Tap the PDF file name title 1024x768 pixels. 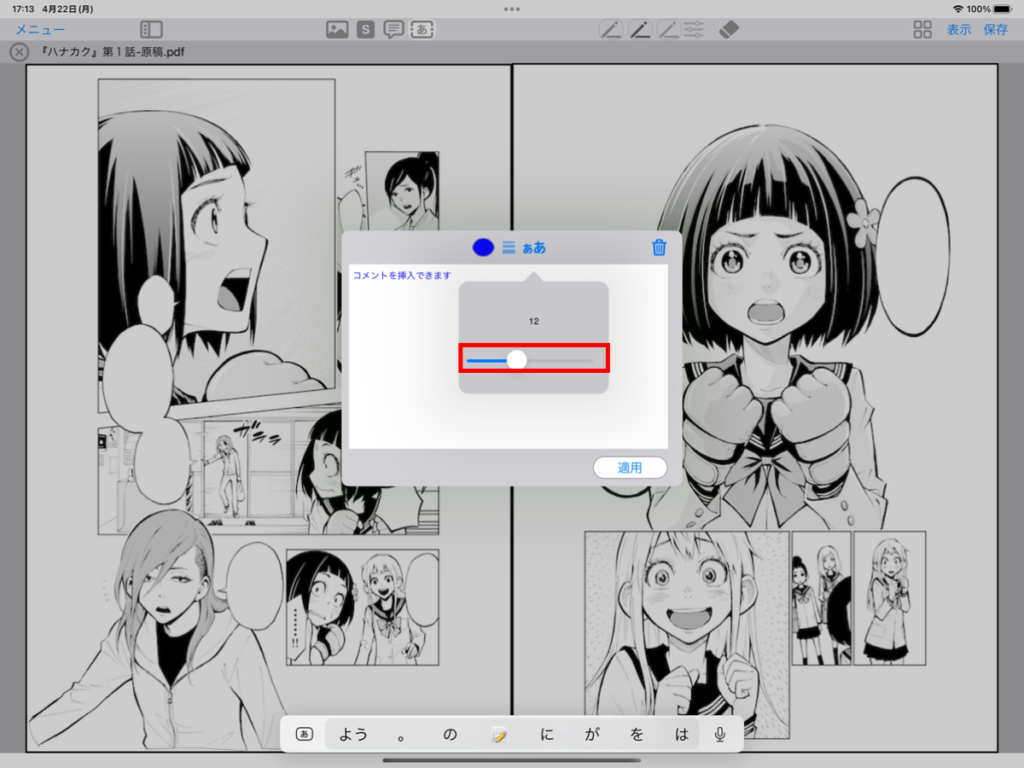112,52
